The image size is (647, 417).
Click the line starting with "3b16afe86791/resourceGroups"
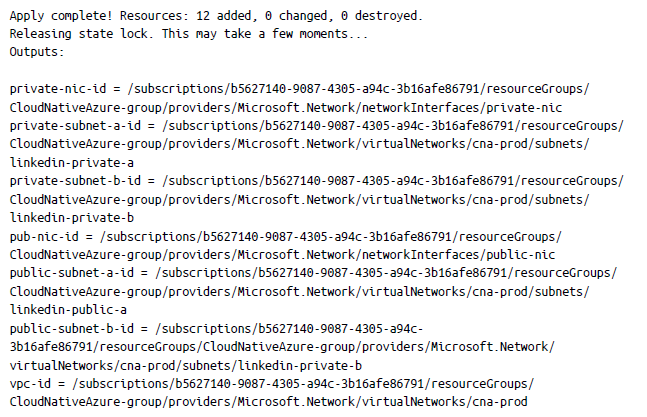point(280,346)
